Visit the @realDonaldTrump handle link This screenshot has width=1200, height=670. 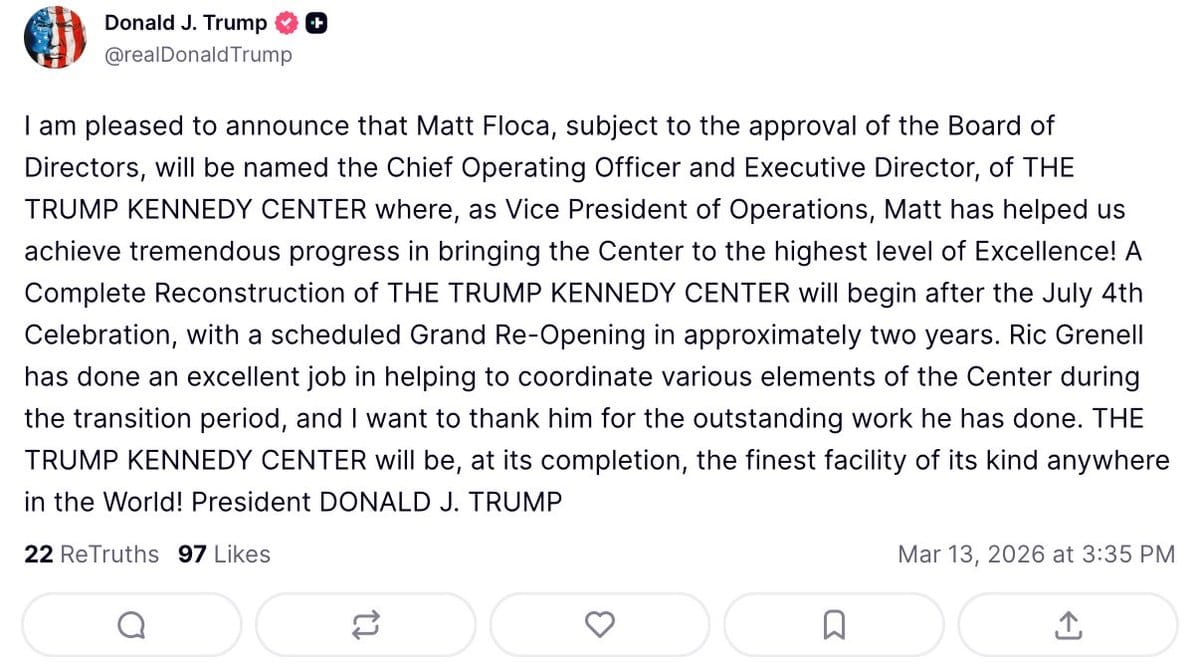[x=198, y=55]
